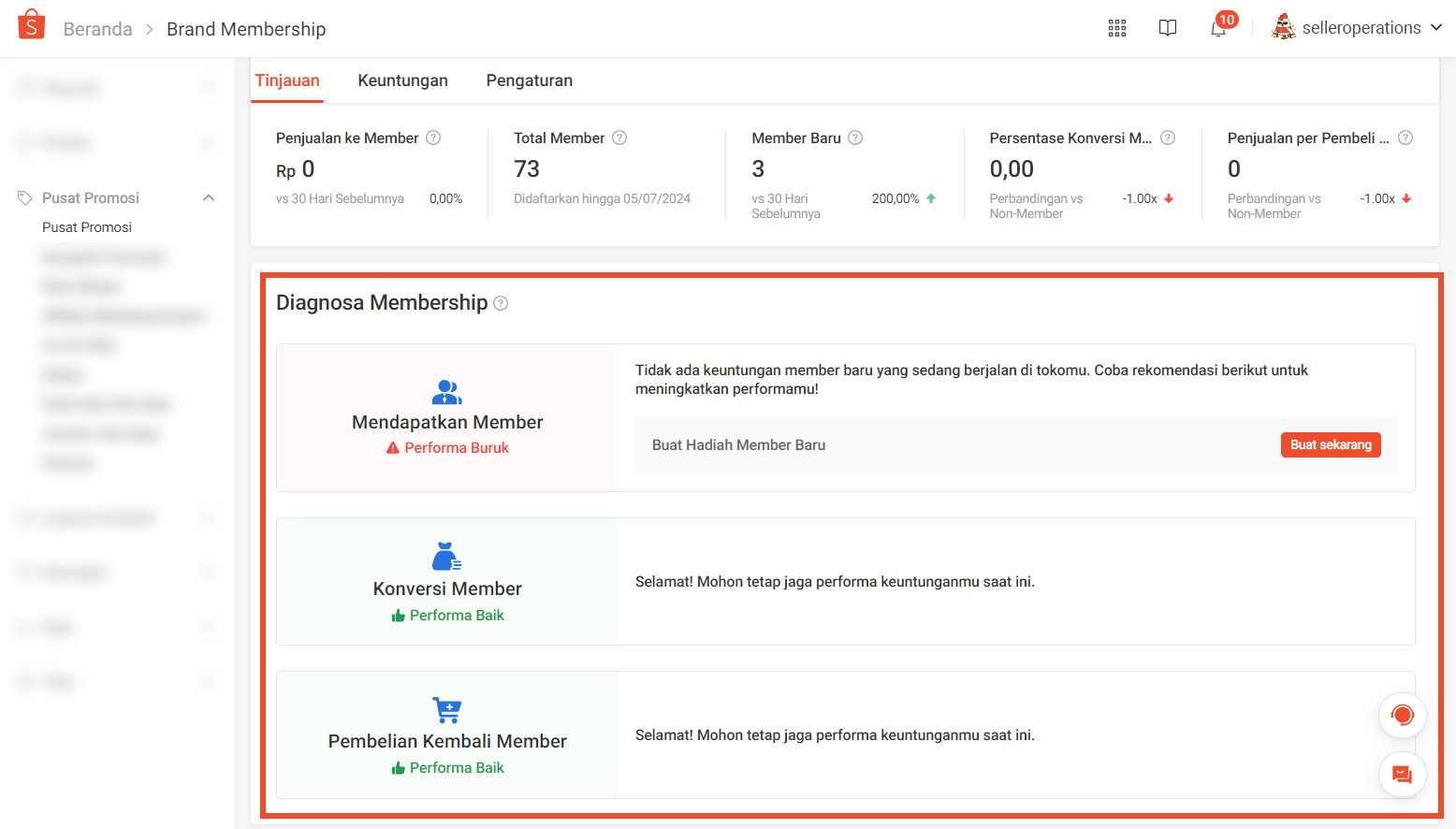The image size is (1456, 829).
Task: Open the chat bubble icon at bottom right
Action: pyautogui.click(x=1402, y=774)
